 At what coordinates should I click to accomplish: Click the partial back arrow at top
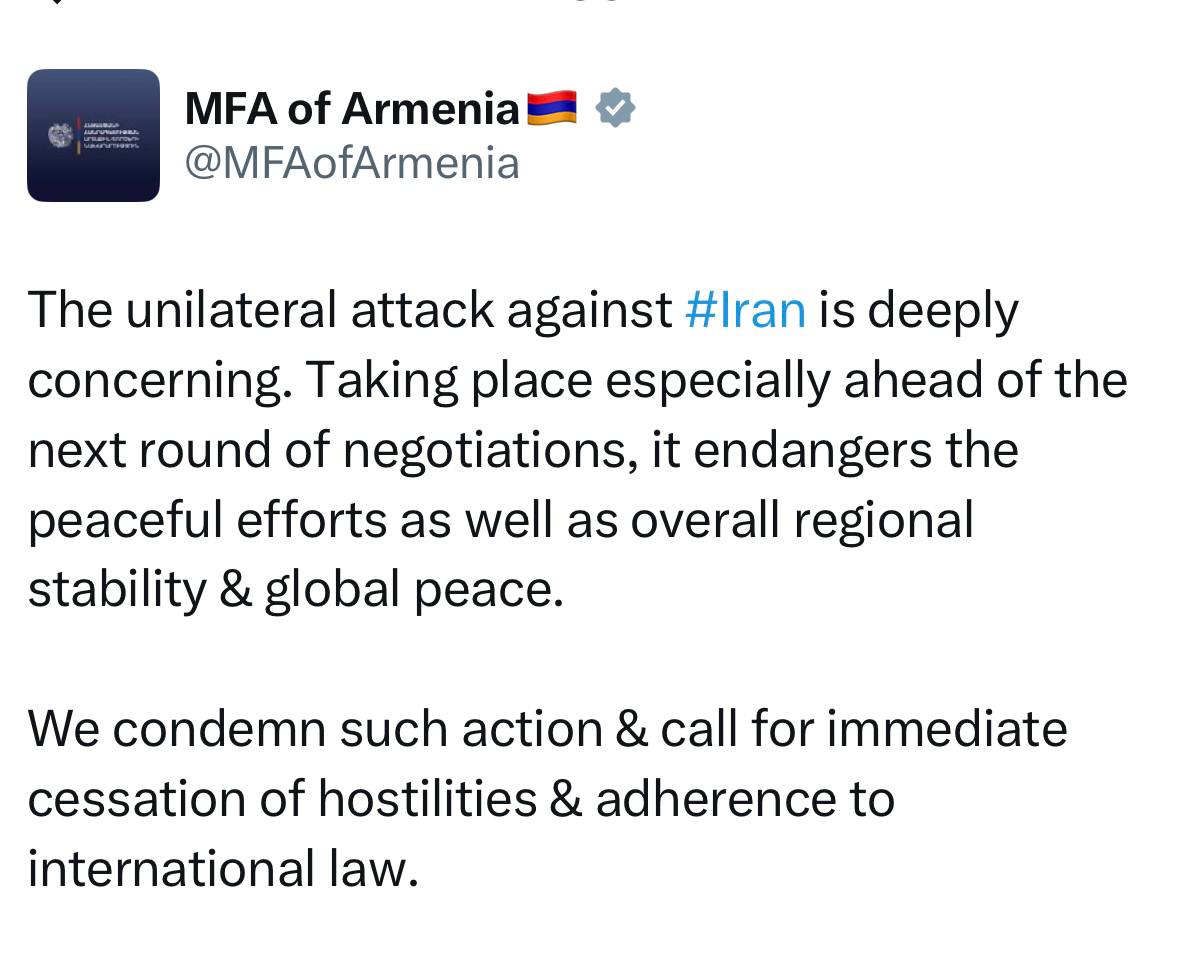(x=58, y=2)
